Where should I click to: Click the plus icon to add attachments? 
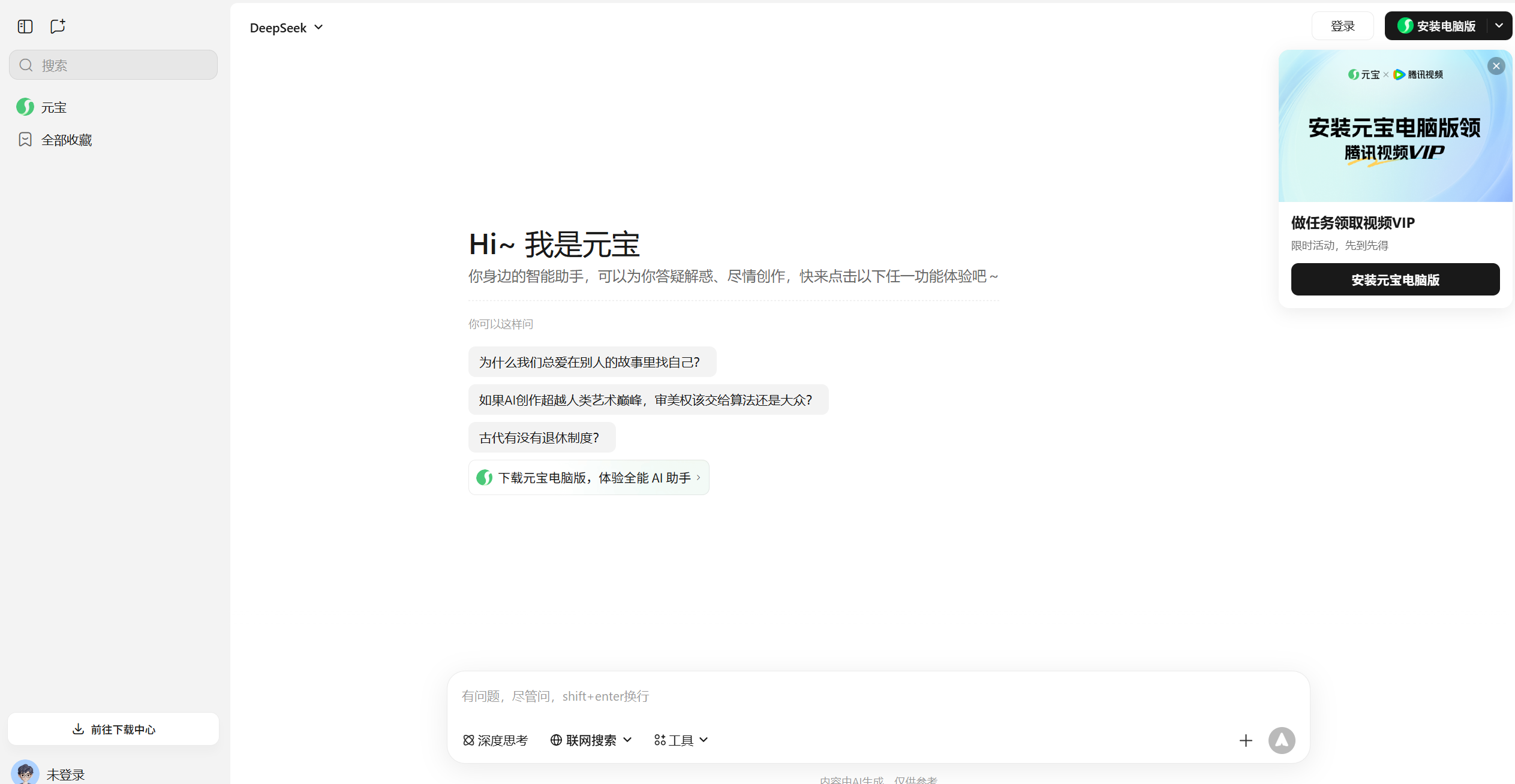pos(1246,740)
